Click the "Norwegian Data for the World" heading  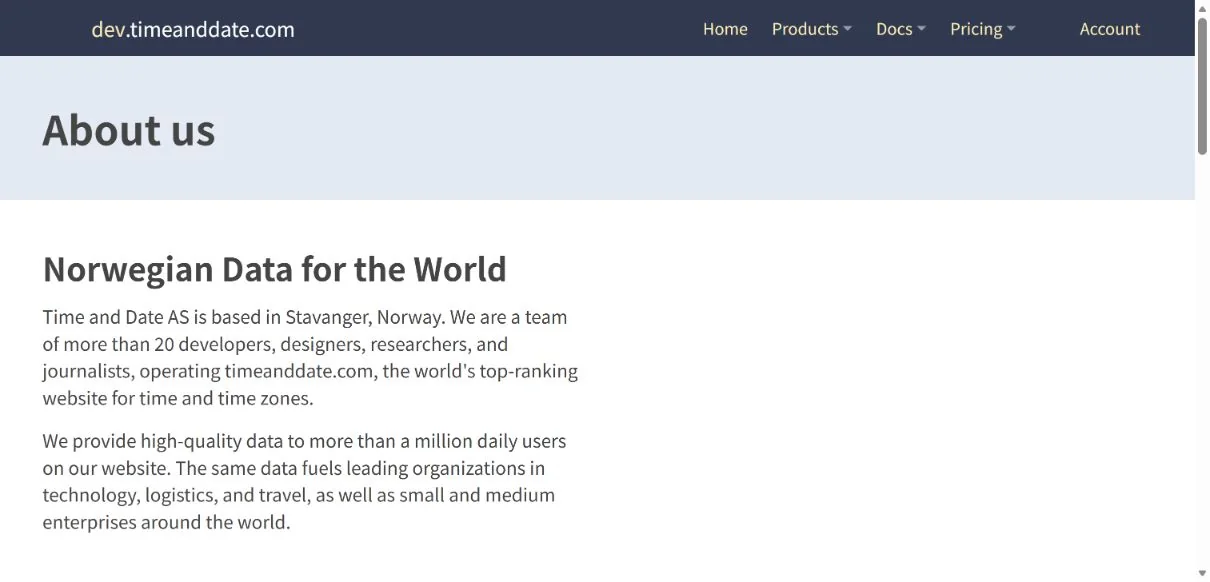[275, 269]
